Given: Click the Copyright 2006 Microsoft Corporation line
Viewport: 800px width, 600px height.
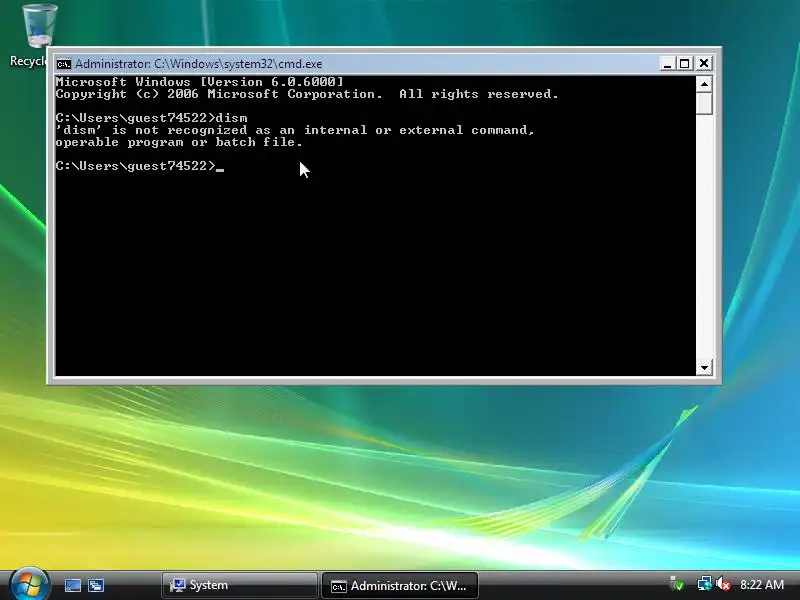Looking at the screenshot, I should click(307, 94).
